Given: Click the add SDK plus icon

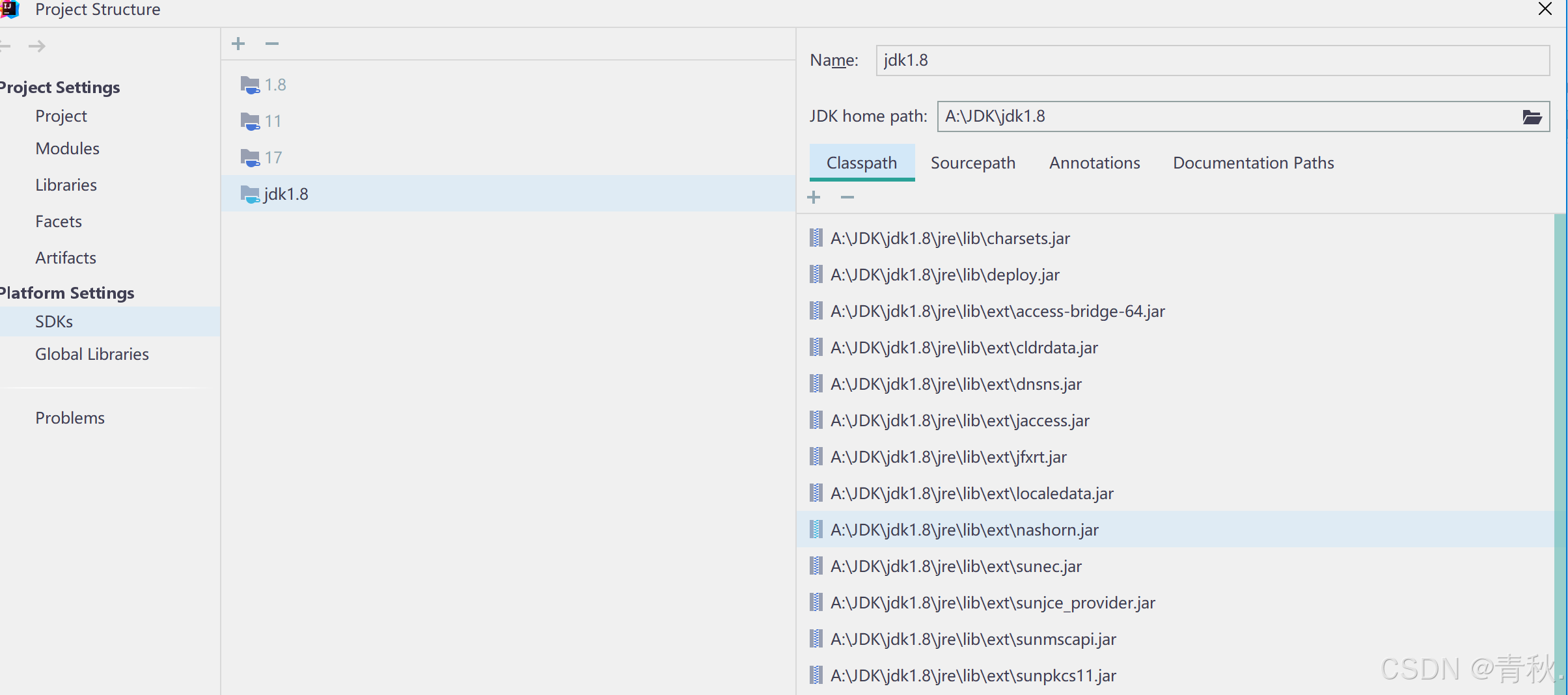Looking at the screenshot, I should 238,43.
